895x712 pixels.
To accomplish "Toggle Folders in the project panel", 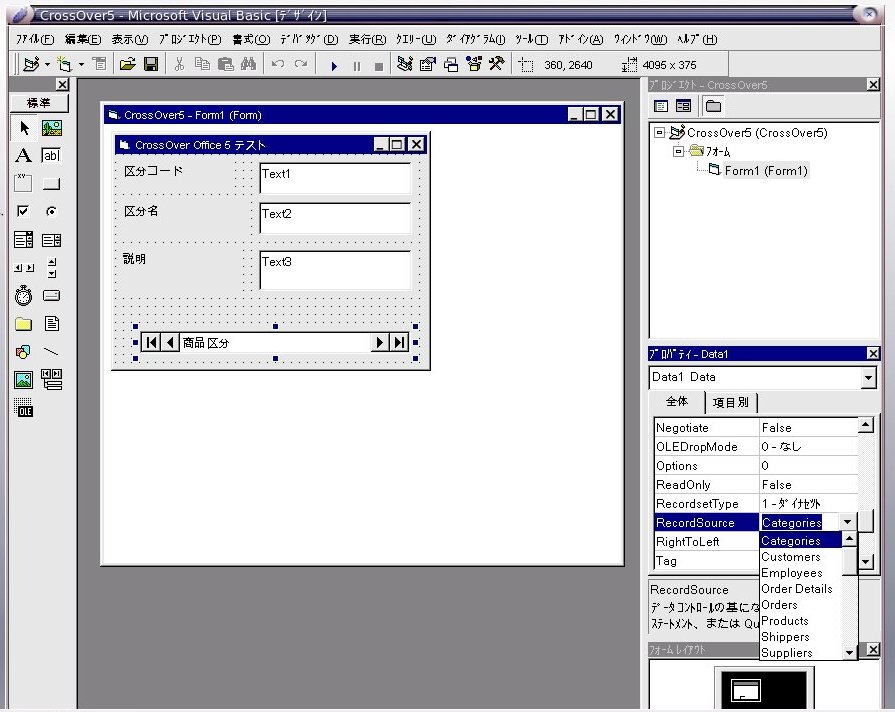I will tap(713, 106).
